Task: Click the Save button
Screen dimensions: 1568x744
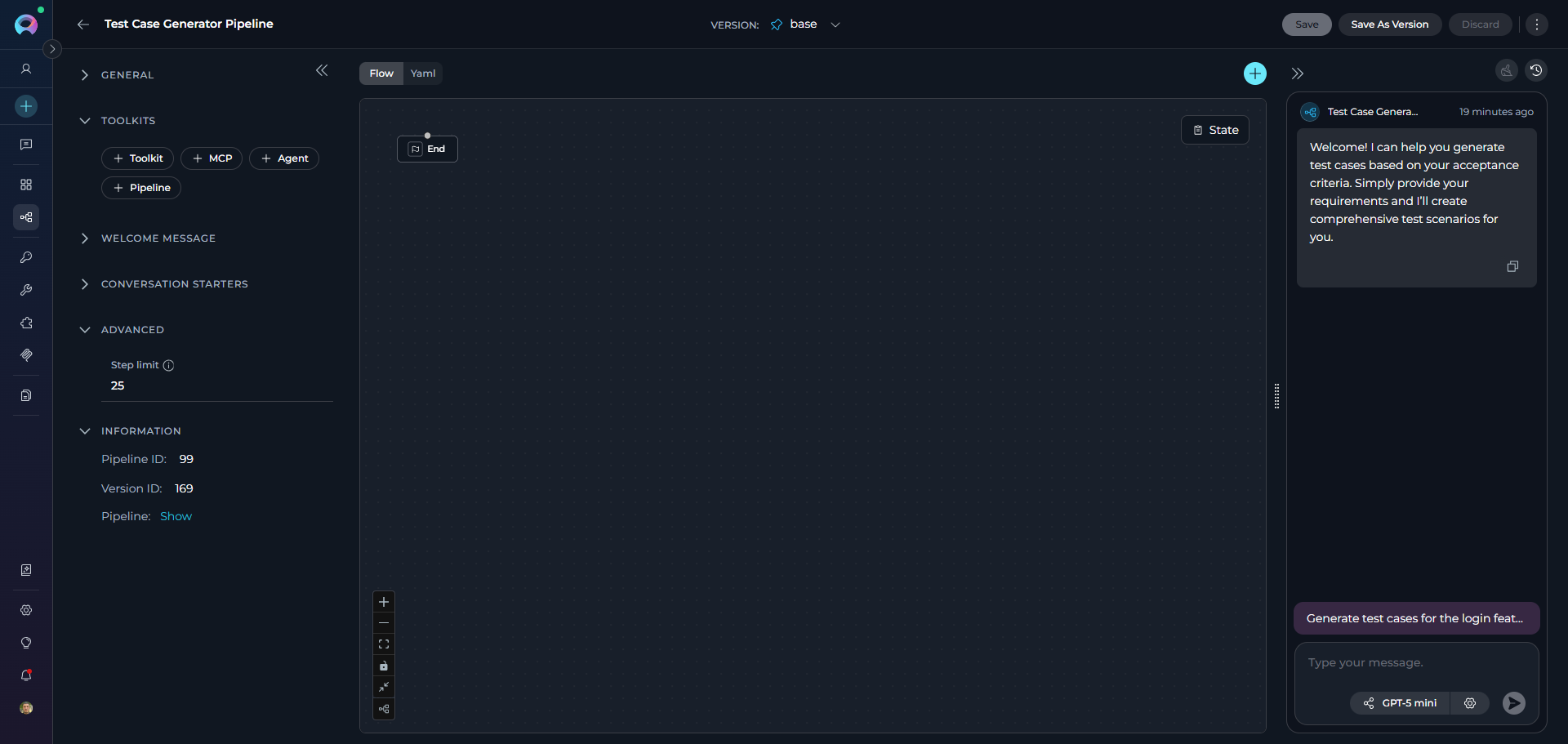Action: tap(1307, 25)
